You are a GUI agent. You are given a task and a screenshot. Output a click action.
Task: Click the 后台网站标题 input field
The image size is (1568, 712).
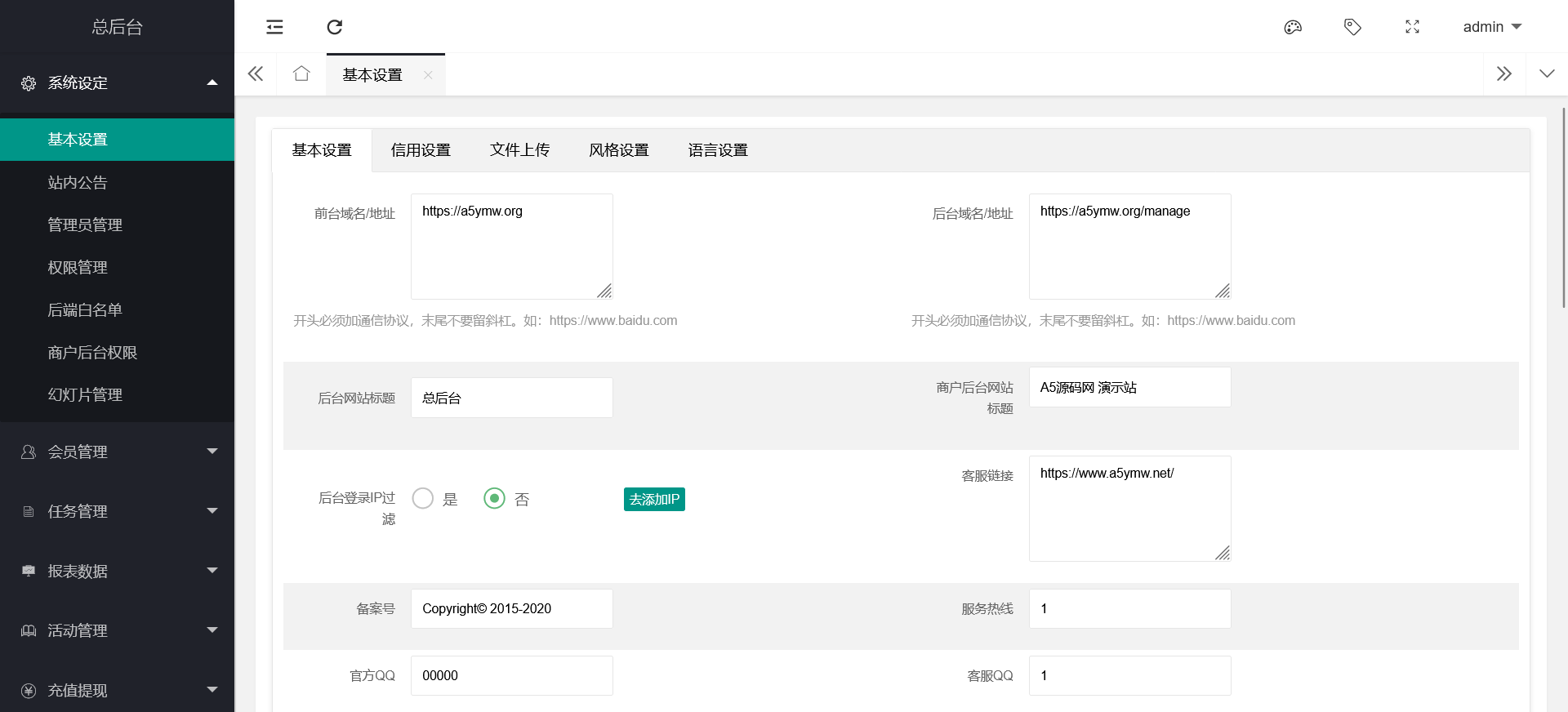coord(511,398)
